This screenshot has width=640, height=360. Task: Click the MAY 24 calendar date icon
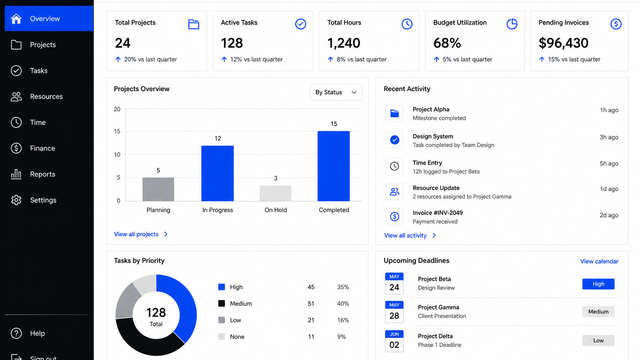pos(394,284)
